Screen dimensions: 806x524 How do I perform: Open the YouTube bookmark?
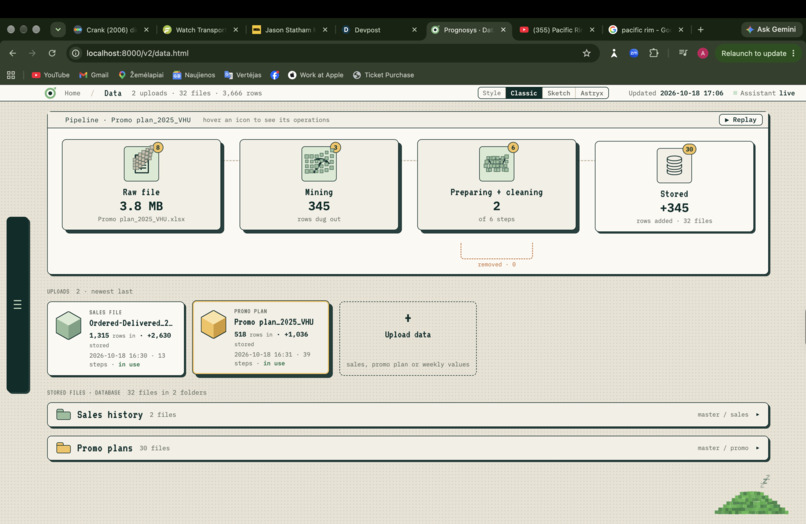coord(50,75)
